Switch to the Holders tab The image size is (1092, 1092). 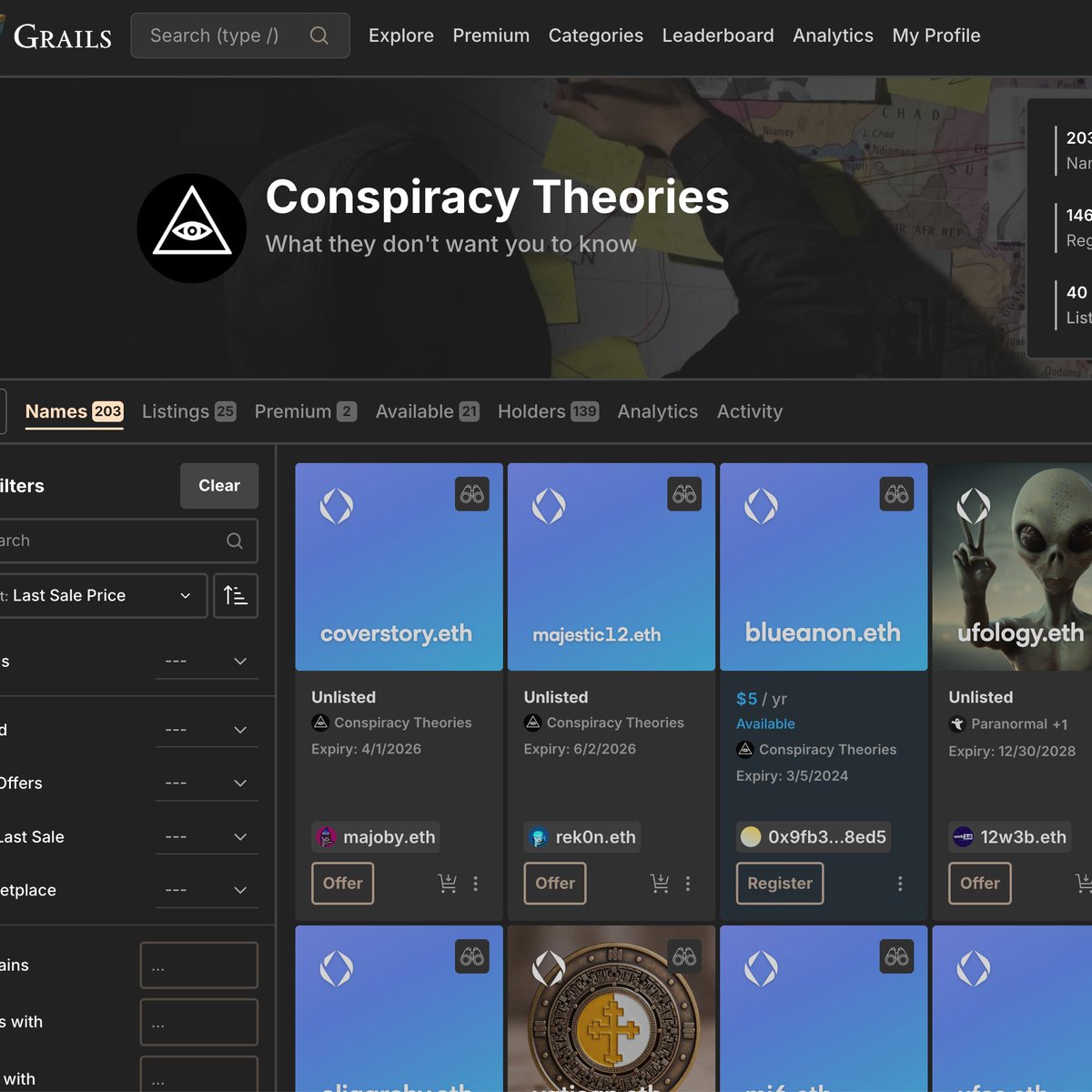[548, 411]
